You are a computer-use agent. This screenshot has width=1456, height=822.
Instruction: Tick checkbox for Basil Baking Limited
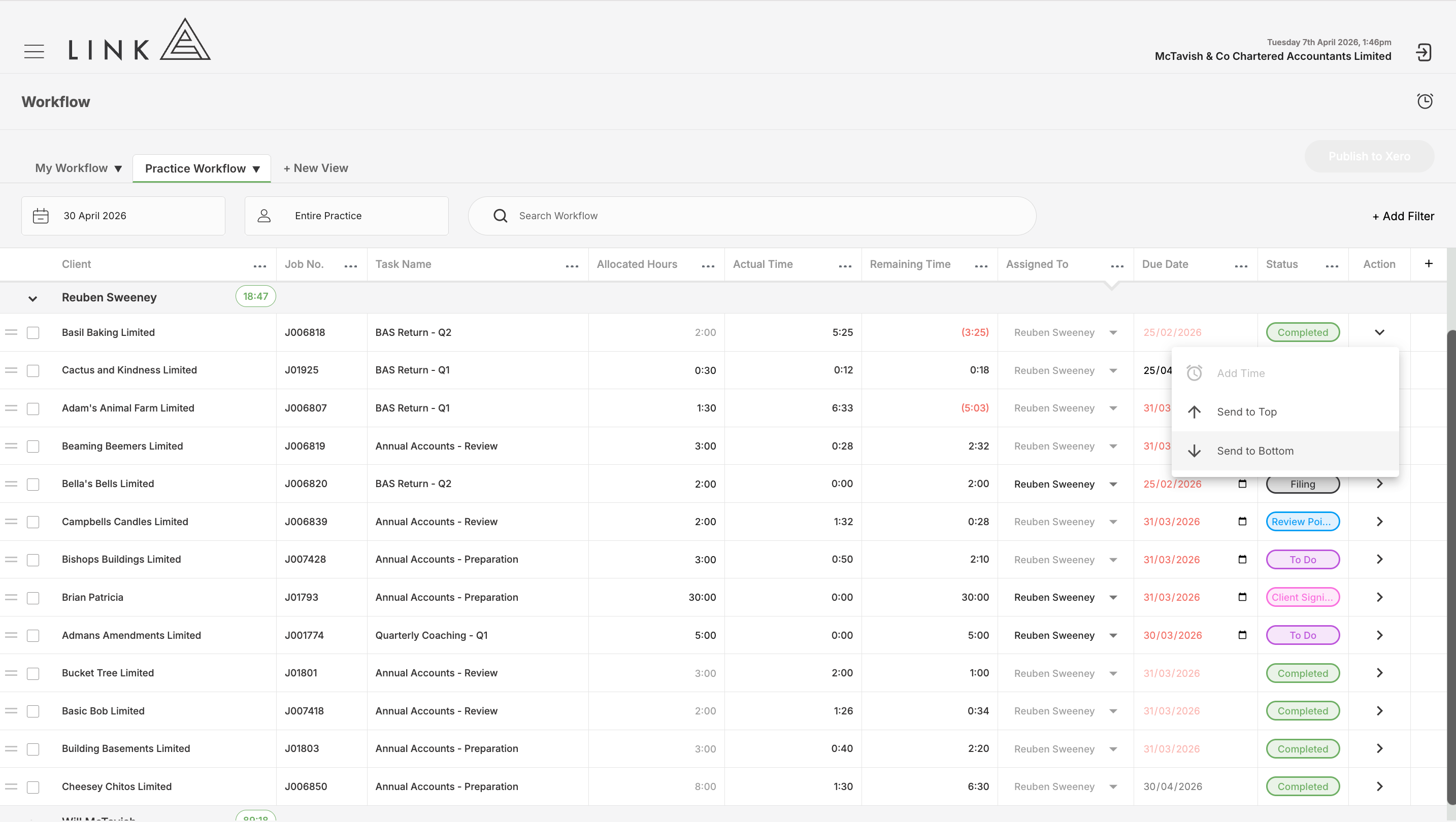click(34, 333)
